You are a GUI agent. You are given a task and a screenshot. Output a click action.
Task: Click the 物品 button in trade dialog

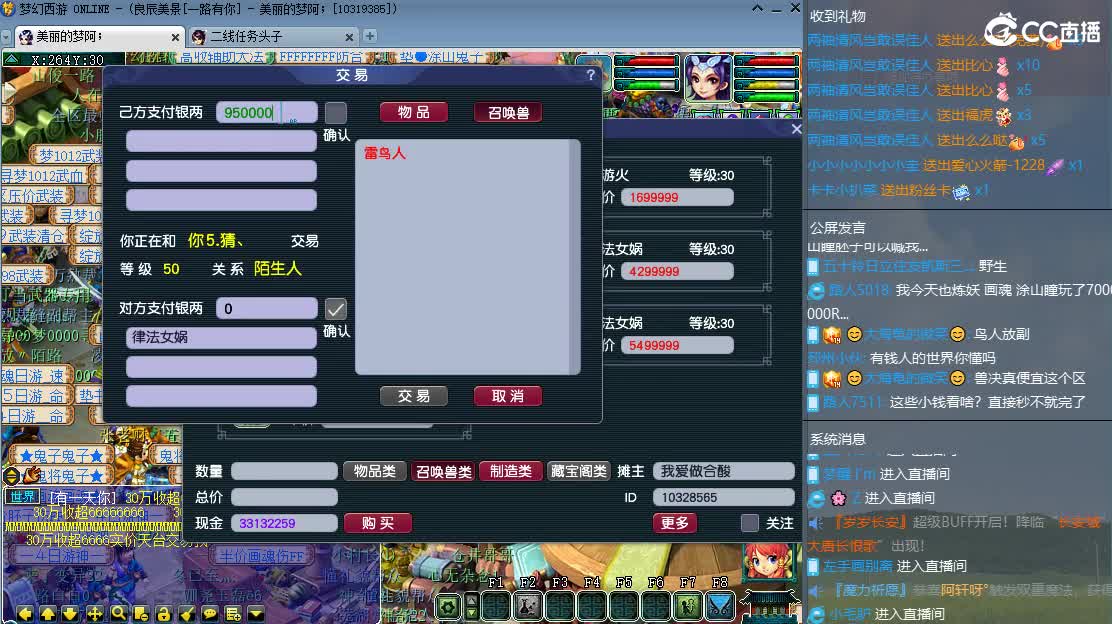pyautogui.click(x=413, y=113)
